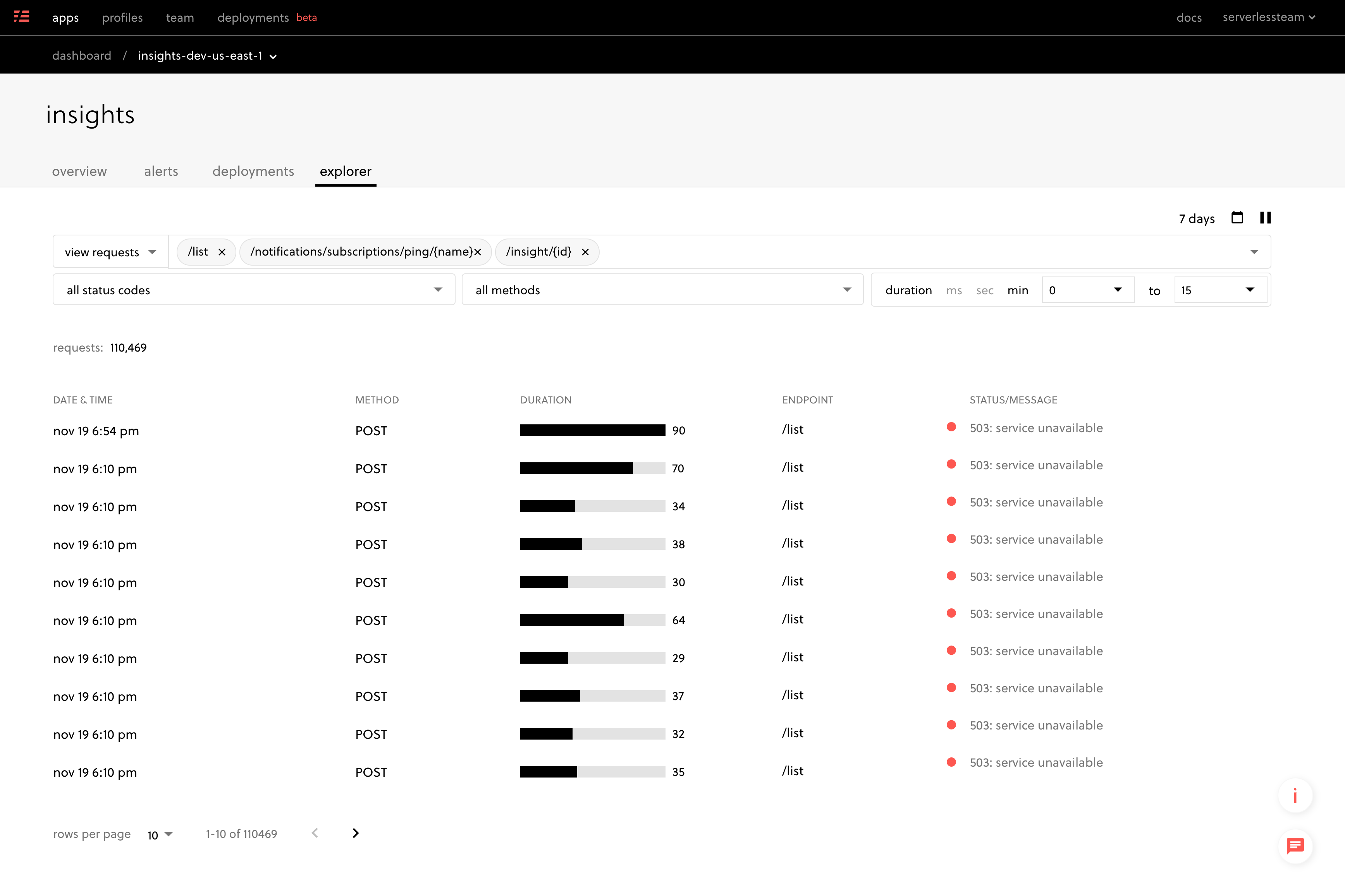Remove the /list endpoint filter chip
The height and width of the screenshot is (896, 1345).
222,251
